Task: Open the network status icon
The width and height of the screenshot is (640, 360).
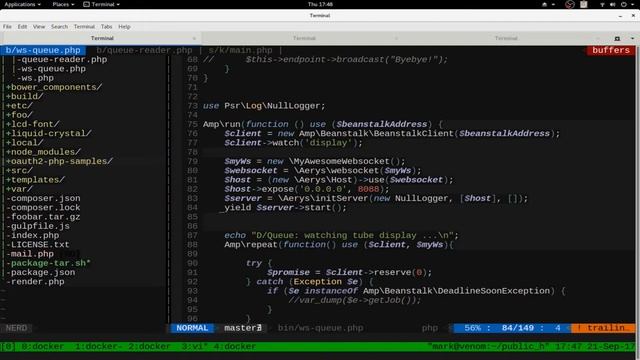Action: pos(602,4)
